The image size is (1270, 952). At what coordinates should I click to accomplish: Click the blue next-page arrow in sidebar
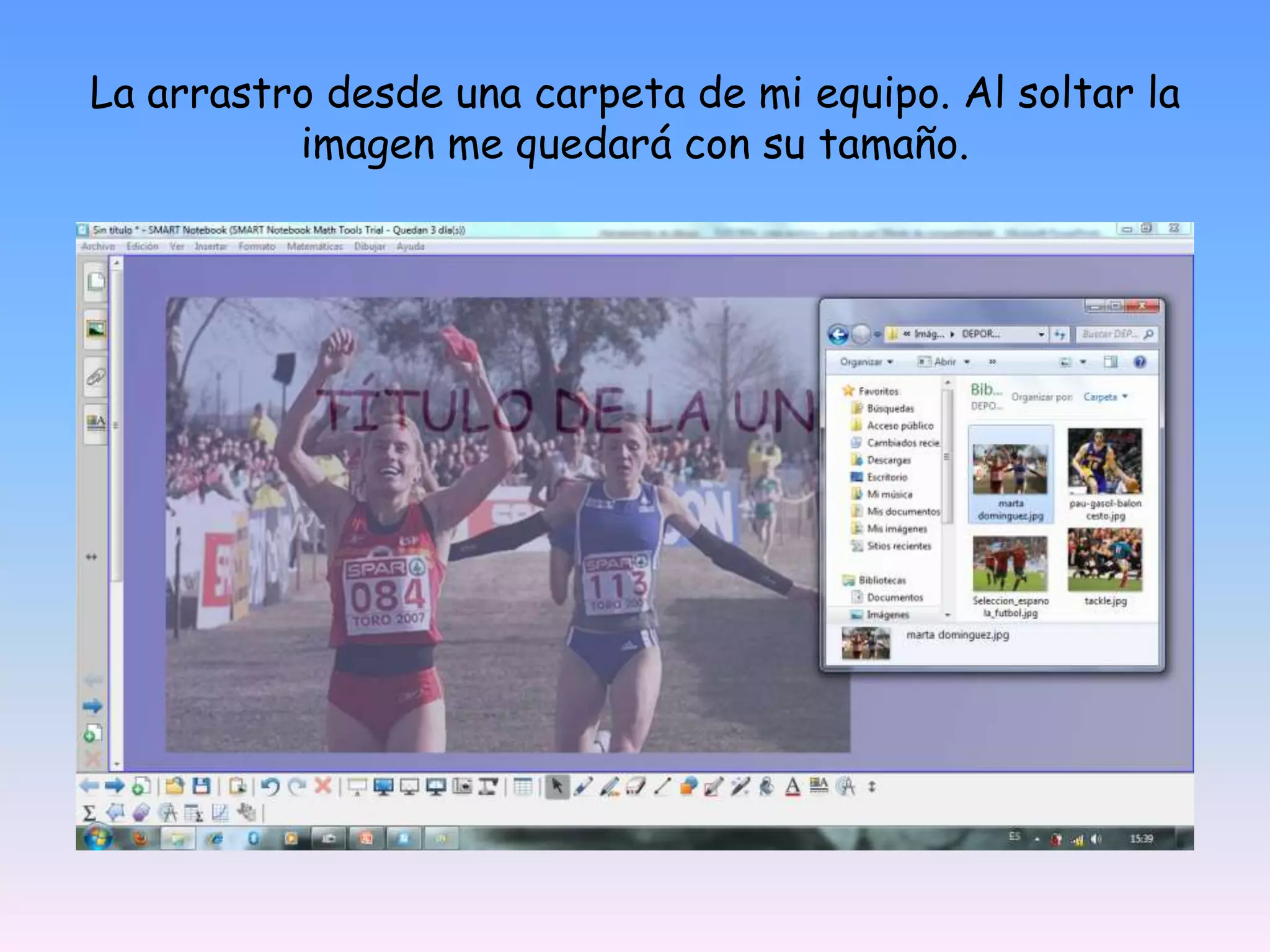(x=93, y=706)
